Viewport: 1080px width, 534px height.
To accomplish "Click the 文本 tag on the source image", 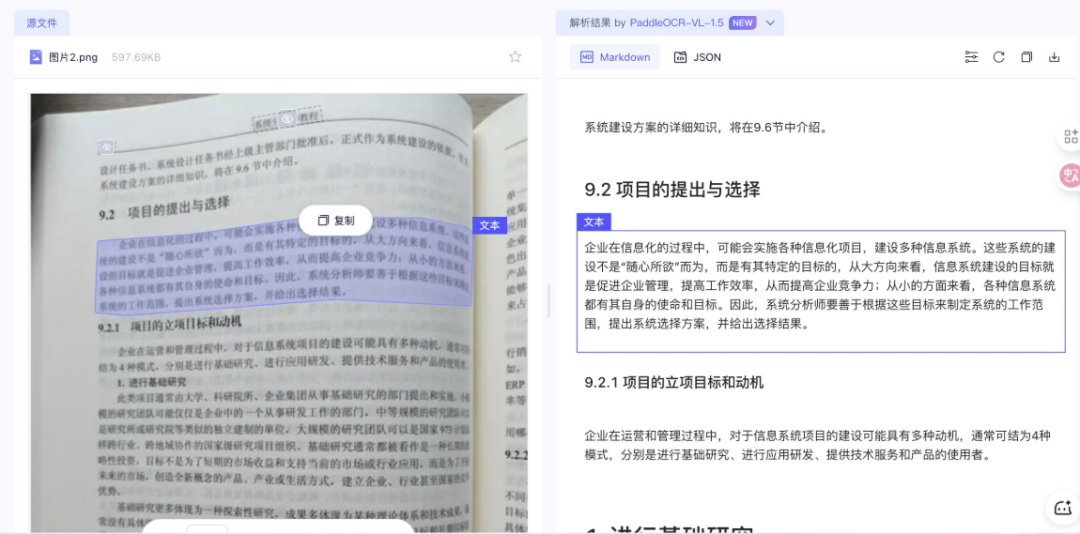I will pyautogui.click(x=490, y=225).
